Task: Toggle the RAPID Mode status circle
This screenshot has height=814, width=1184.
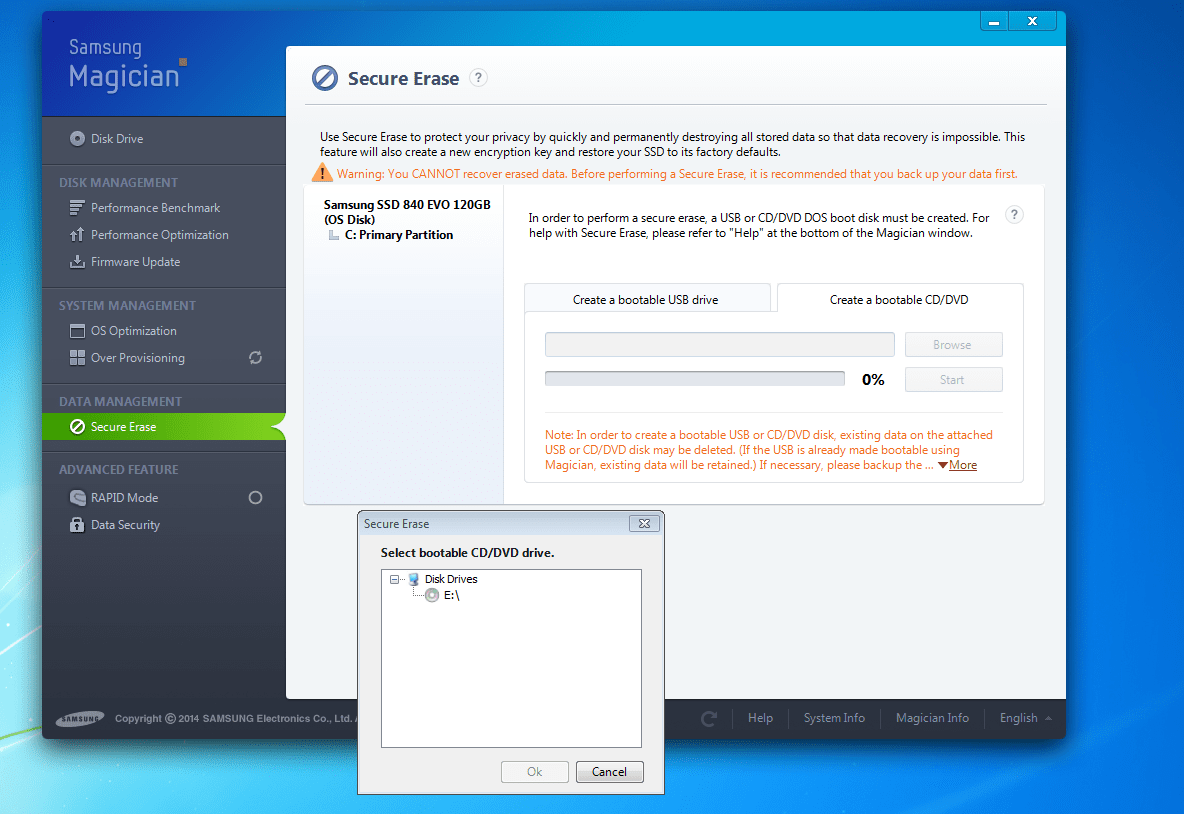Action: tap(255, 498)
